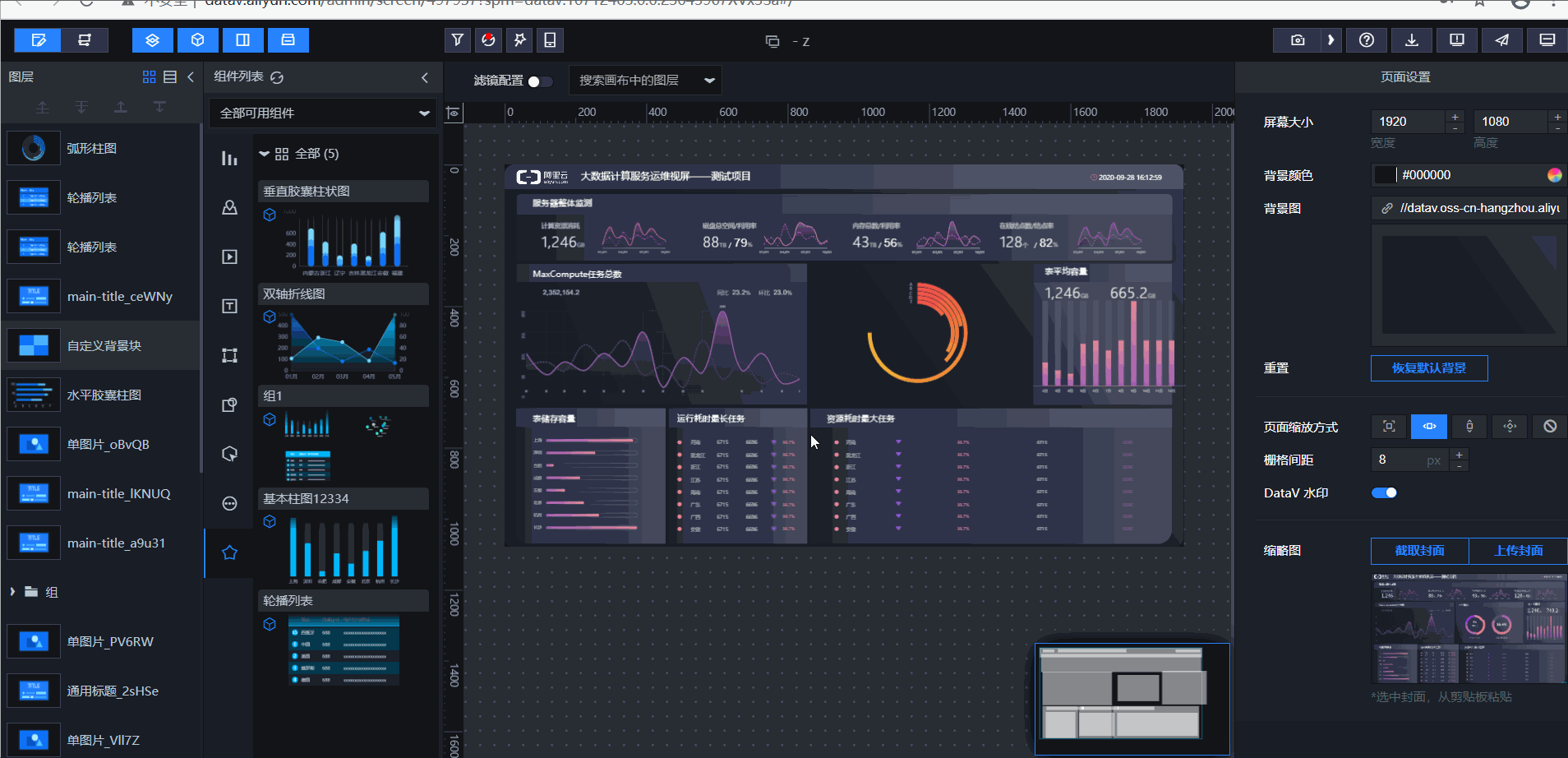Open the help question mark icon

point(1367,39)
